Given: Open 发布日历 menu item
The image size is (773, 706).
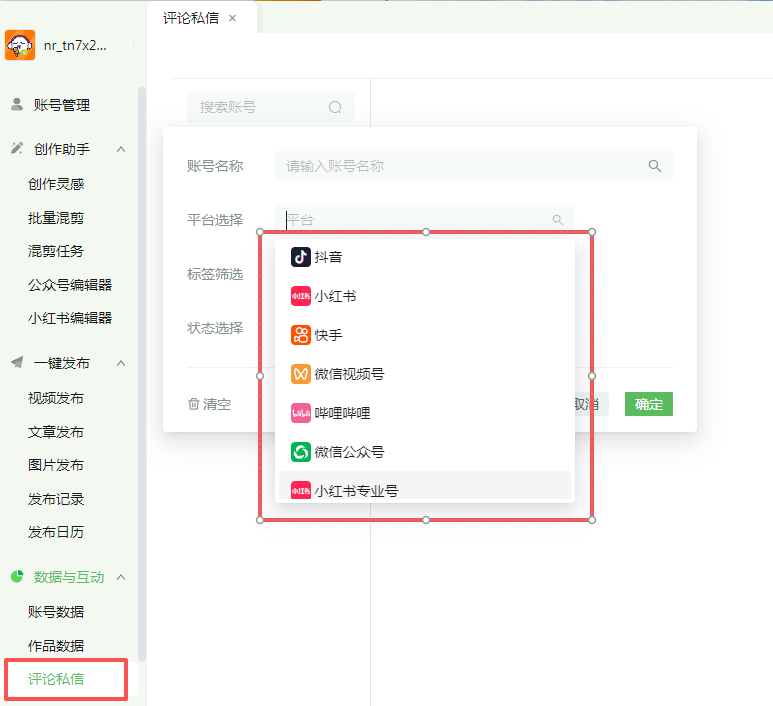Looking at the screenshot, I should [56, 532].
